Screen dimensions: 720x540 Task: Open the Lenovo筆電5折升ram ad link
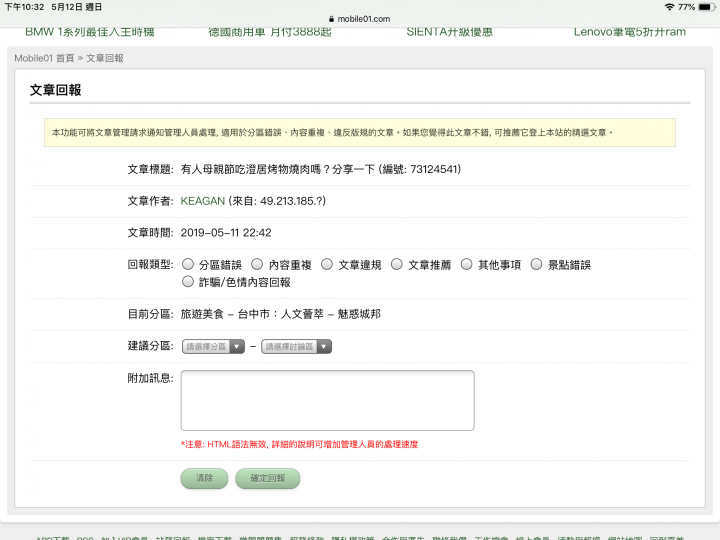tap(630, 32)
